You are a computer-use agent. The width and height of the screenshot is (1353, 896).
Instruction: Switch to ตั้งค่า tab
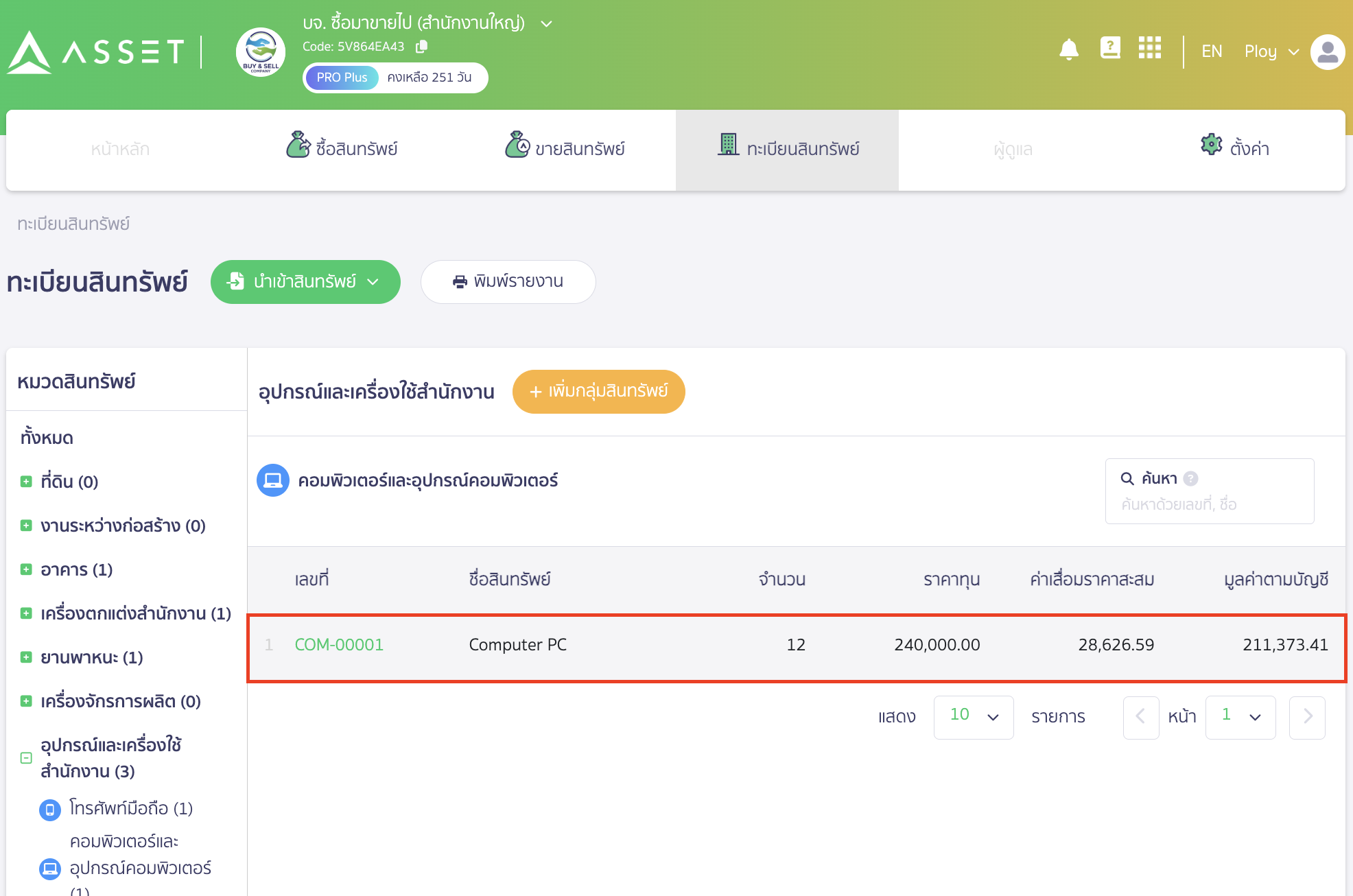[x=1234, y=148]
